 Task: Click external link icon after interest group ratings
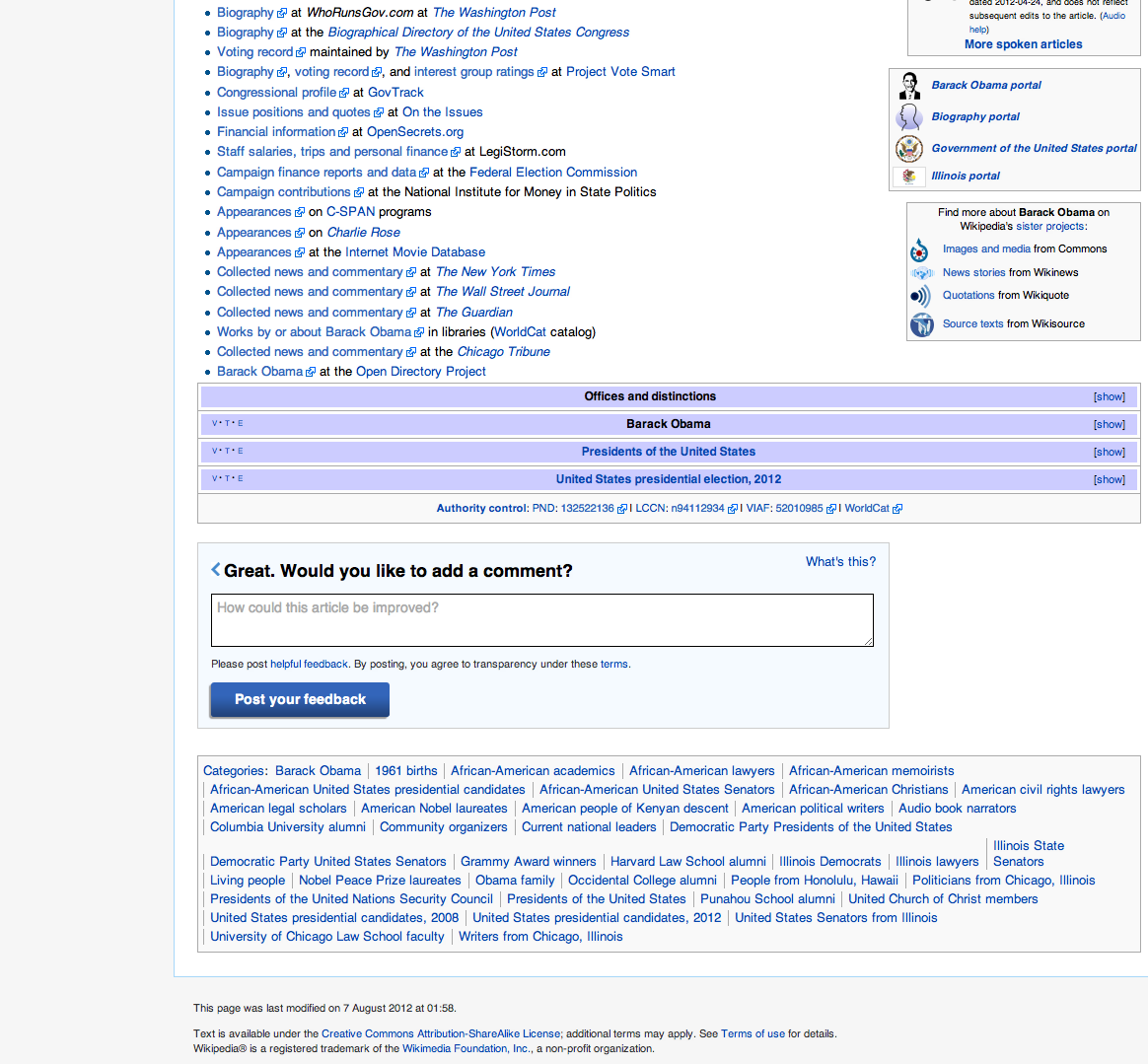coord(542,73)
